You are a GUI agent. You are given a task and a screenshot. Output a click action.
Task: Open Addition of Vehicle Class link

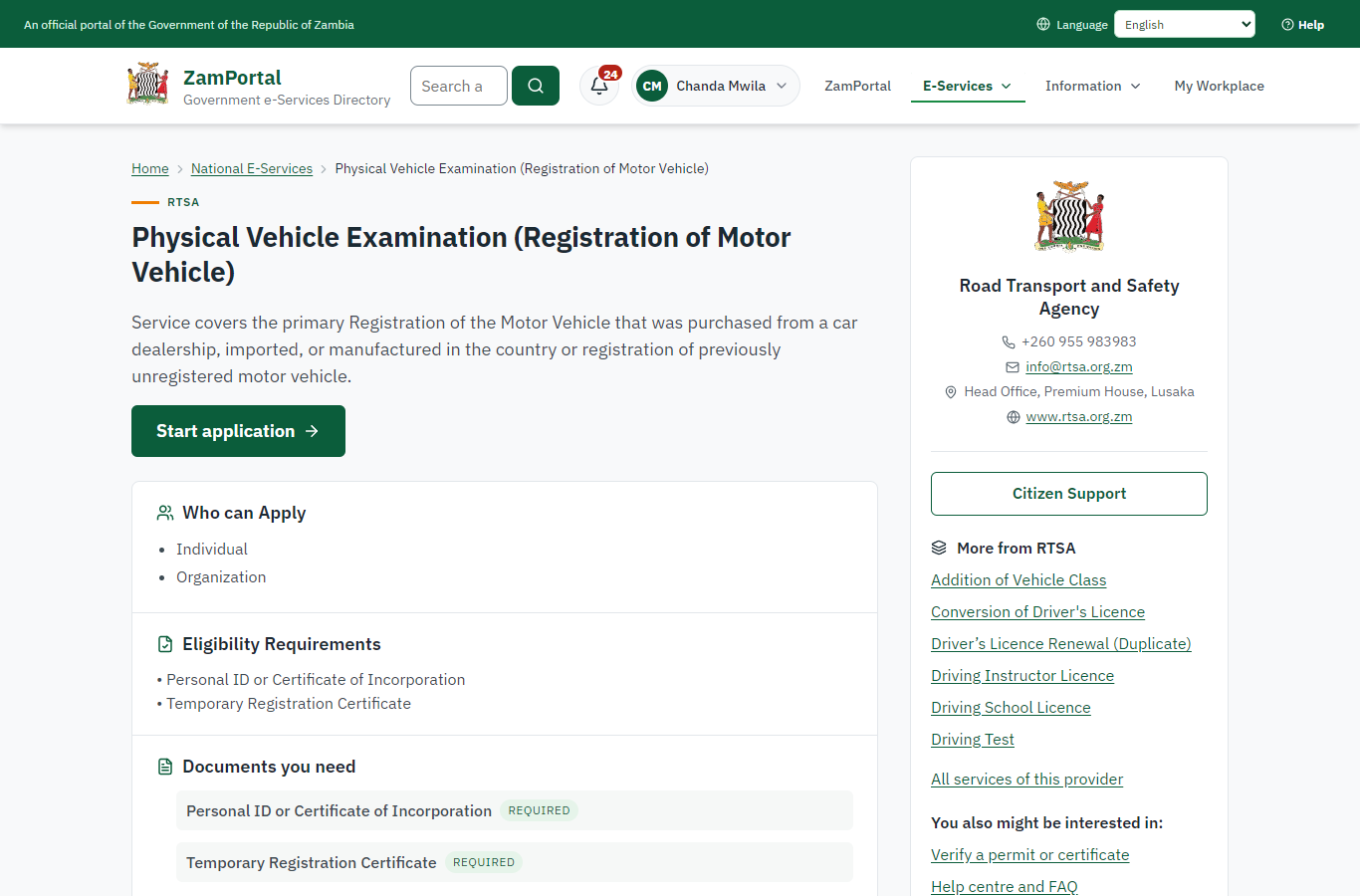pyautogui.click(x=1019, y=580)
